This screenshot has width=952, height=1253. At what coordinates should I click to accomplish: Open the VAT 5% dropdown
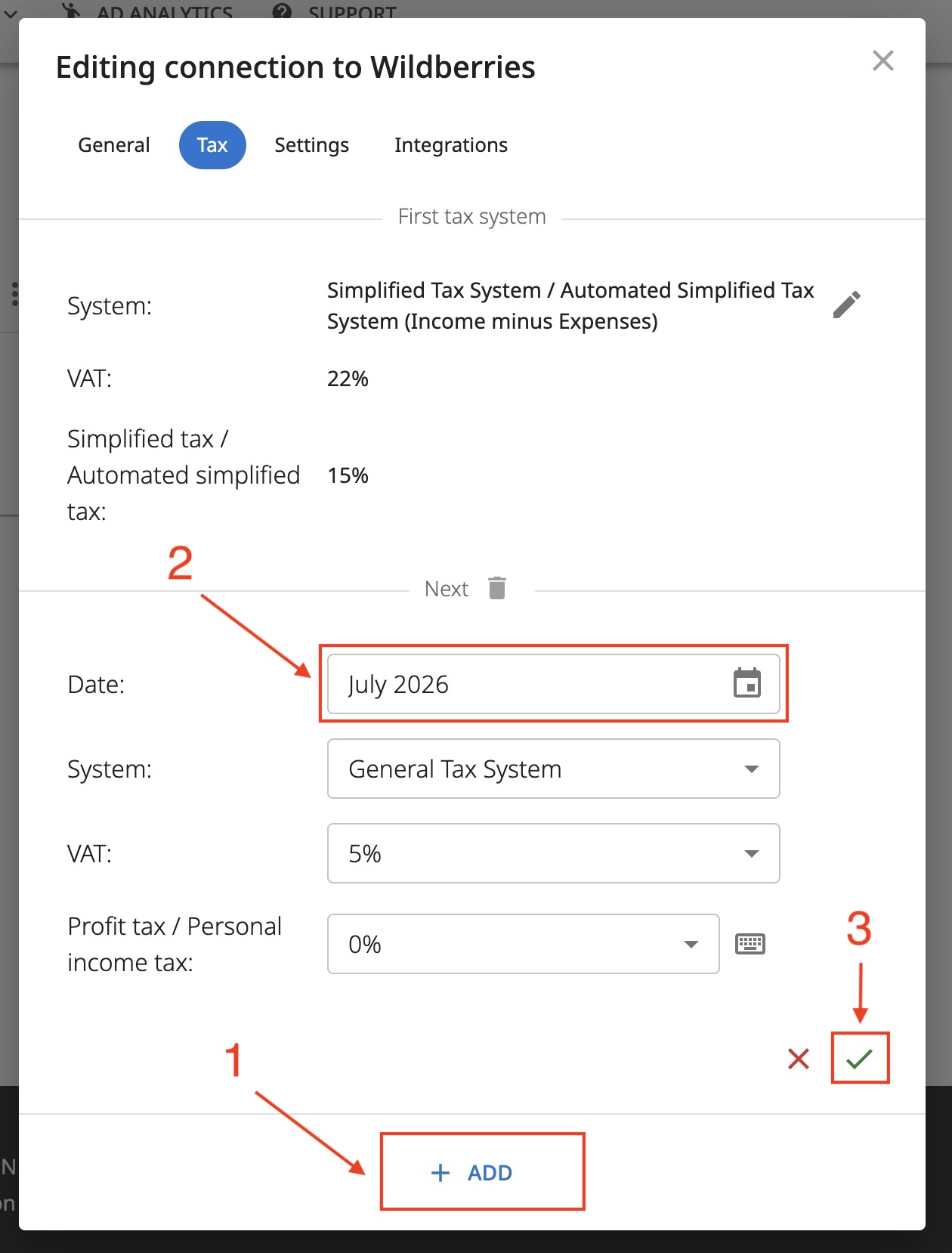coord(553,853)
